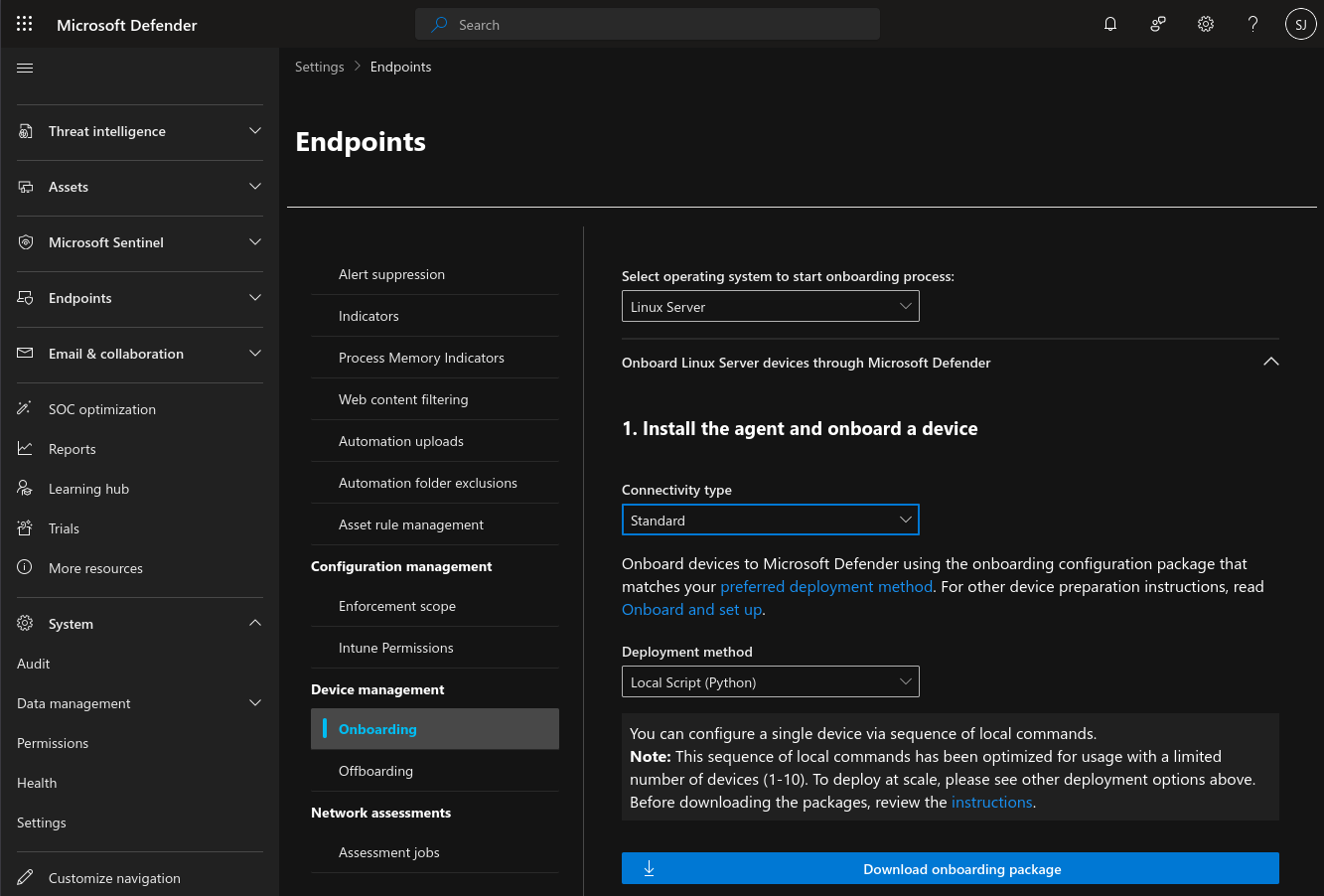Select Offboarding in the settings menu
The height and width of the screenshot is (896, 1324).
click(375, 771)
